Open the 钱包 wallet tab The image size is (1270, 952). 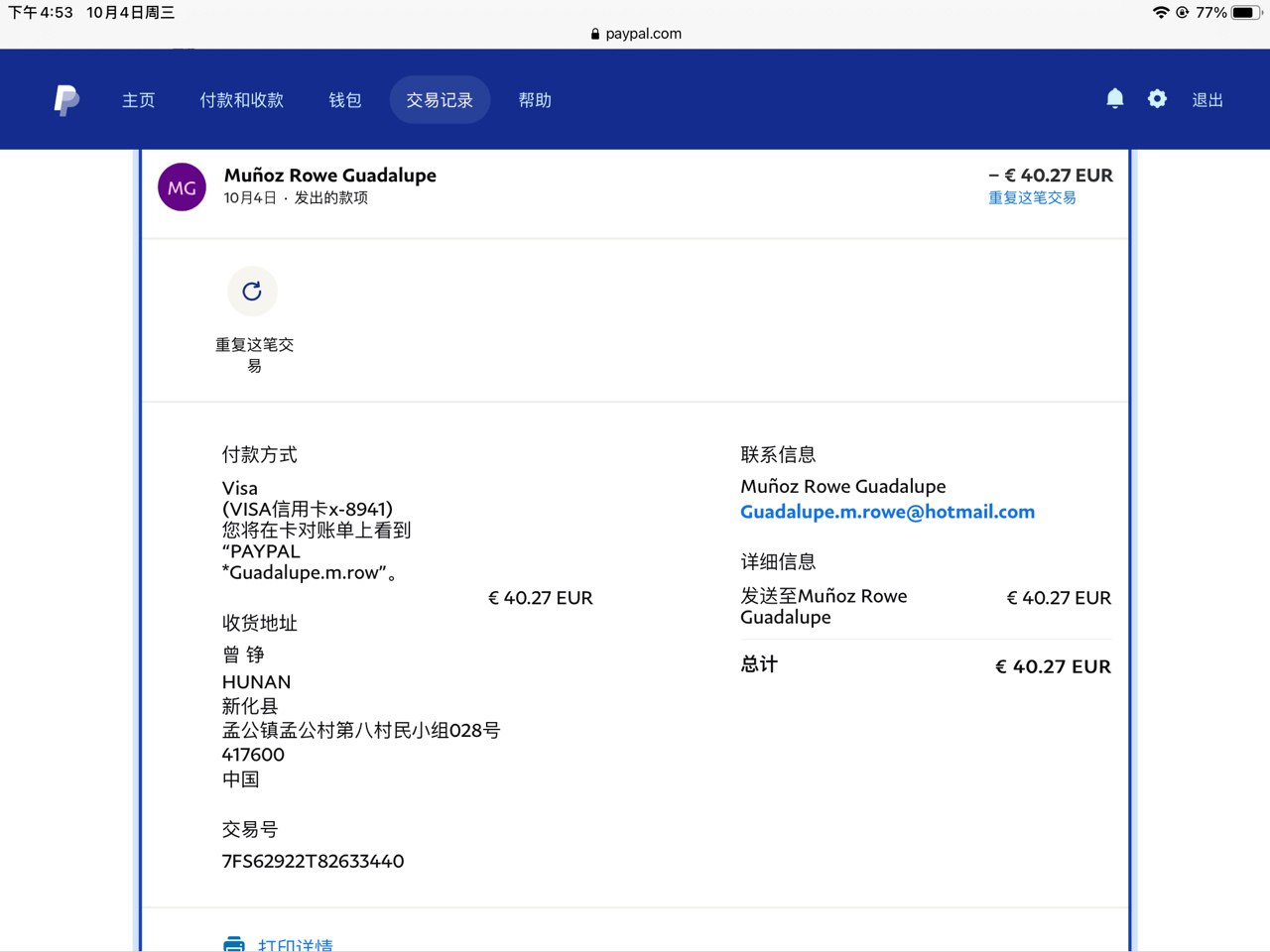click(x=344, y=100)
